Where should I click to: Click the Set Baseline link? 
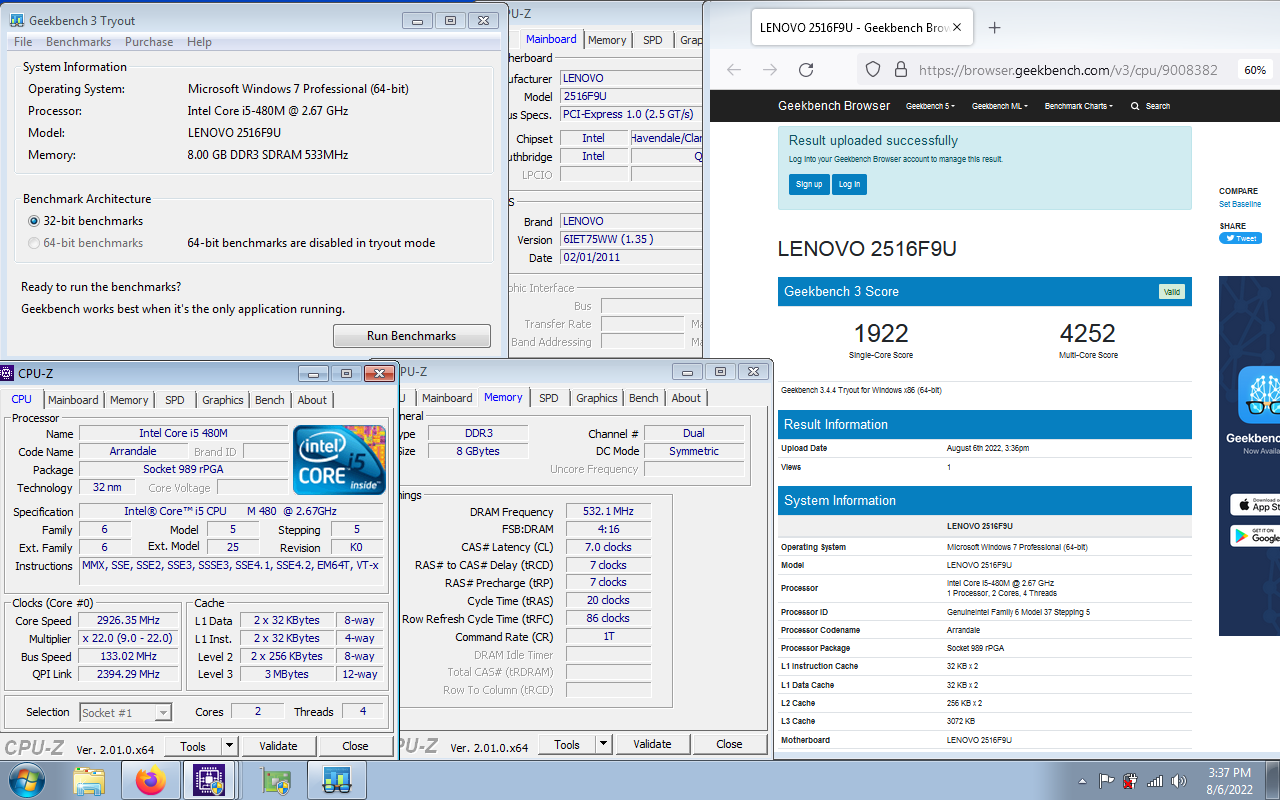[1240, 204]
